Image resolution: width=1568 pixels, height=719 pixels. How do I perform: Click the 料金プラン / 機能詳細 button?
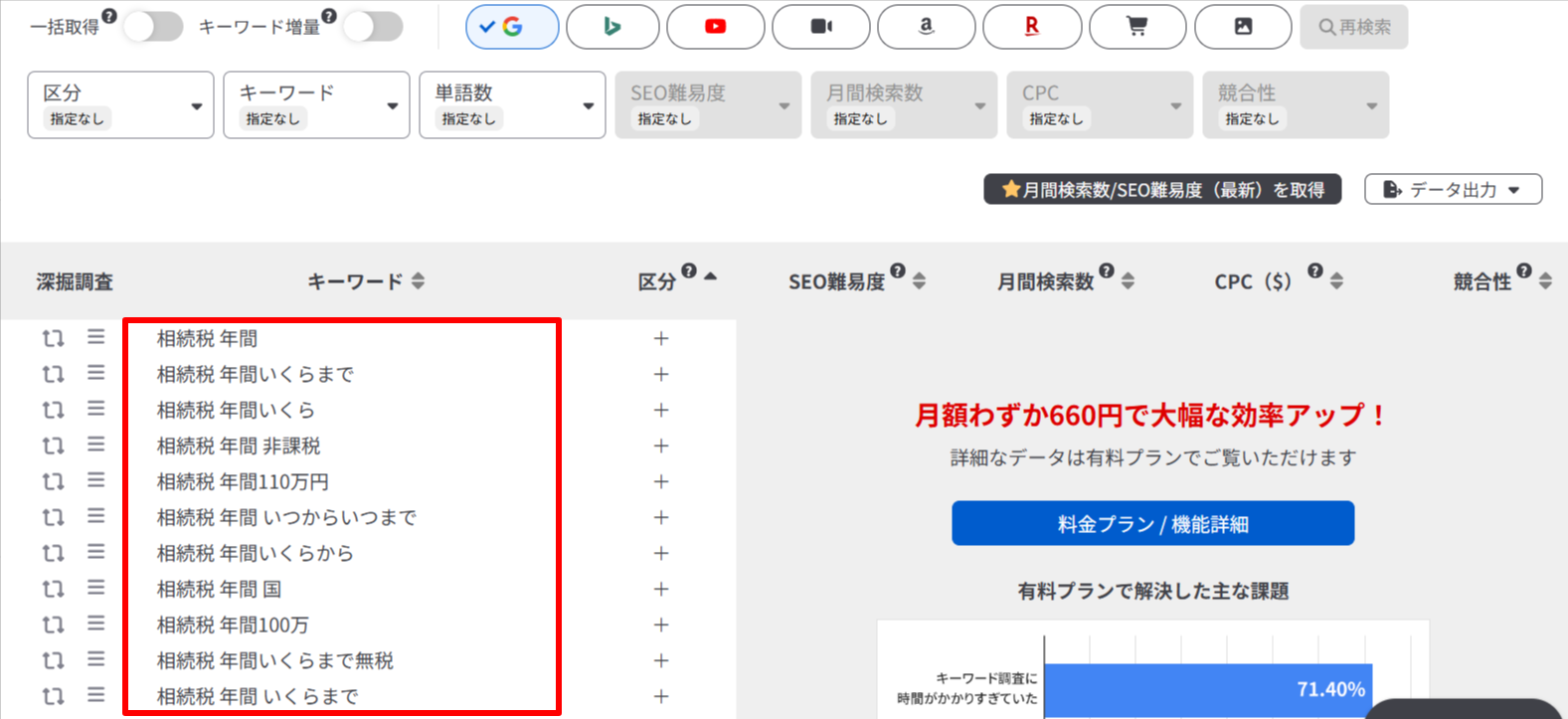pyautogui.click(x=1152, y=523)
